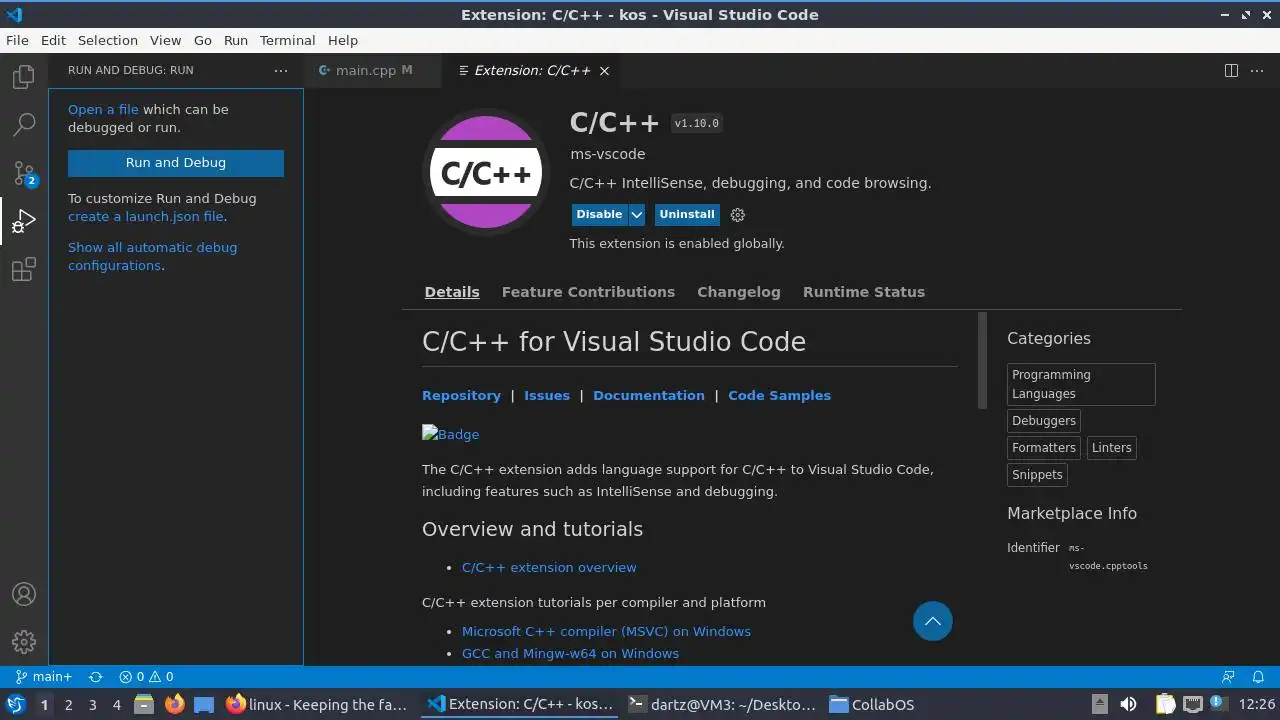This screenshot has width=1280, height=720.
Task: Switch to the main.cpp tab
Action: [x=372, y=71]
